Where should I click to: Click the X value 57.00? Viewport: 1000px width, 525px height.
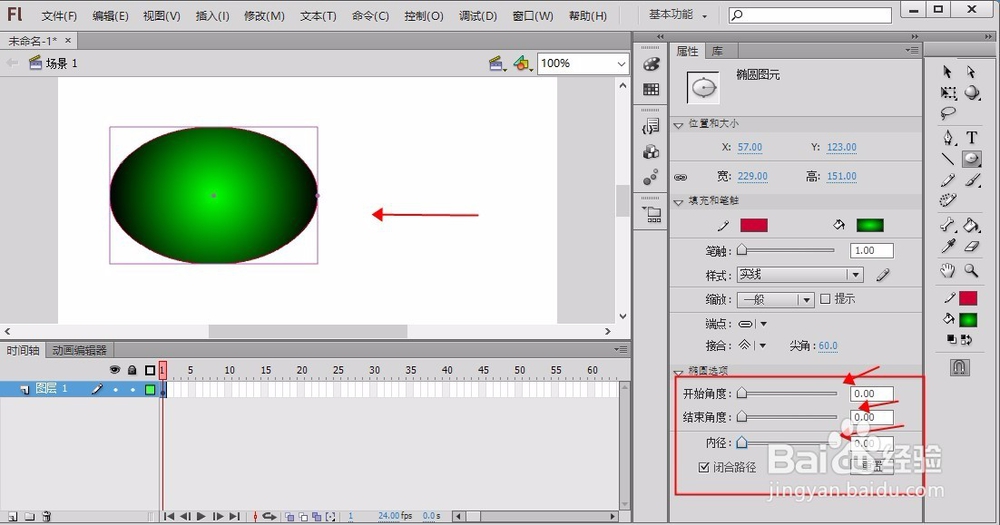(750, 147)
